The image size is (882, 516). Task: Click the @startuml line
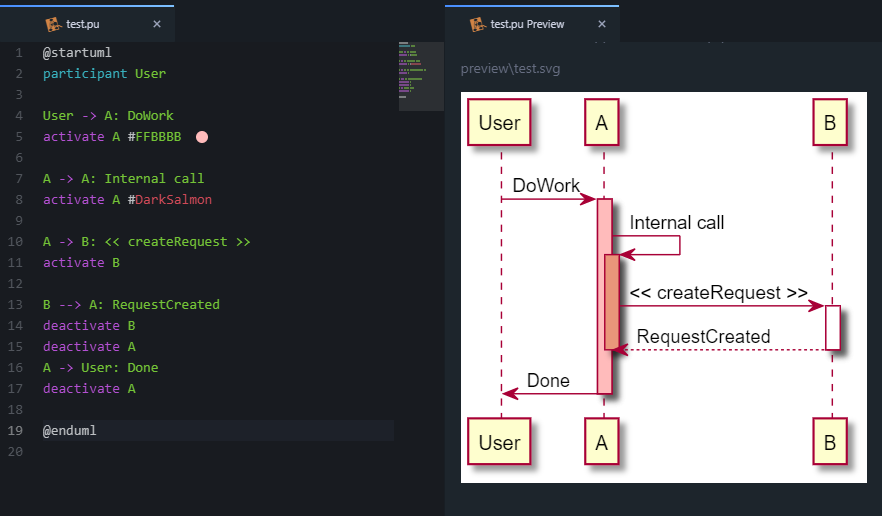pos(77,52)
